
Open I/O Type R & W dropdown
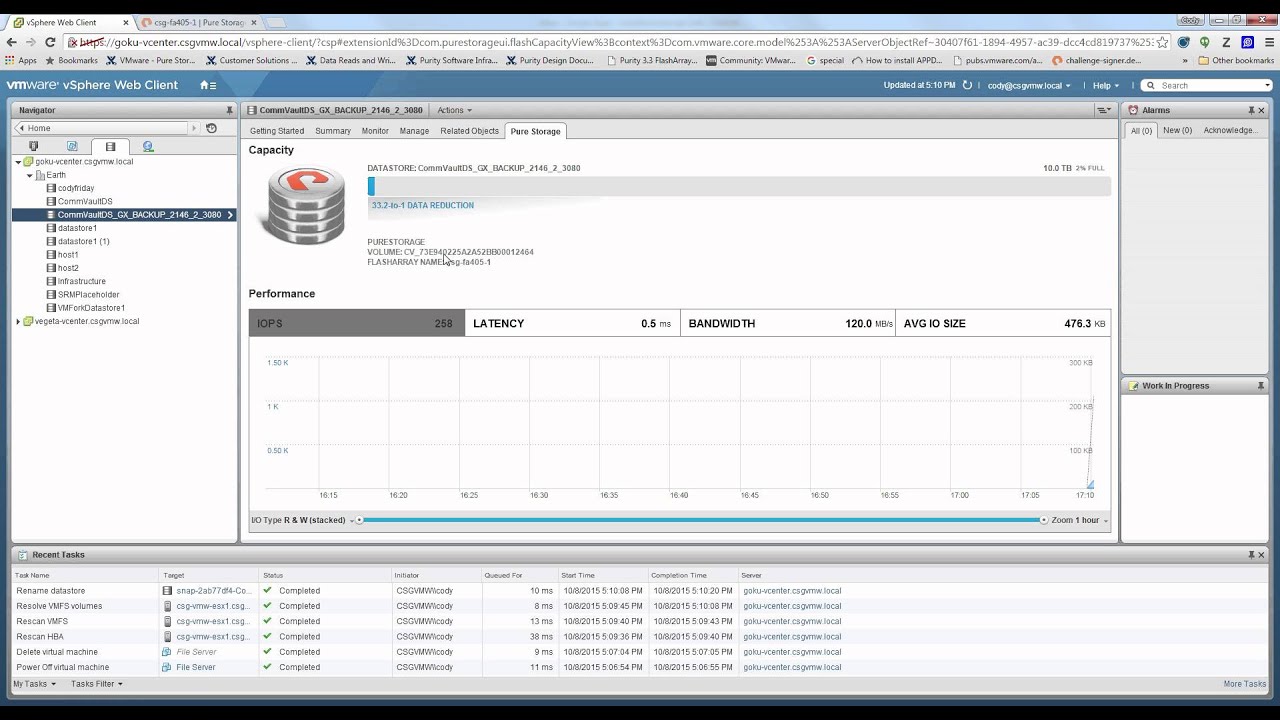tap(302, 520)
